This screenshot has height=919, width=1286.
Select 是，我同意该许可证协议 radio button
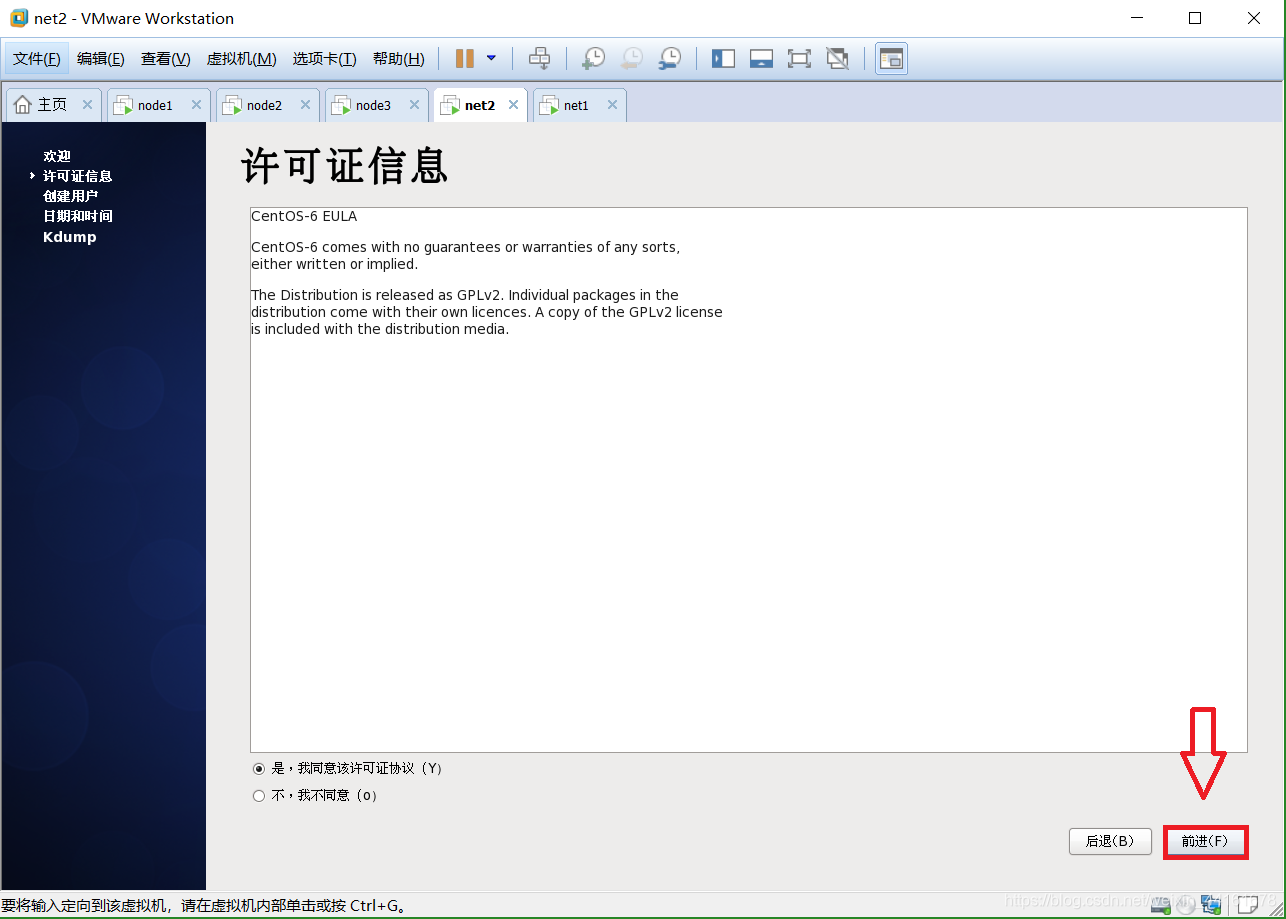coord(259,769)
